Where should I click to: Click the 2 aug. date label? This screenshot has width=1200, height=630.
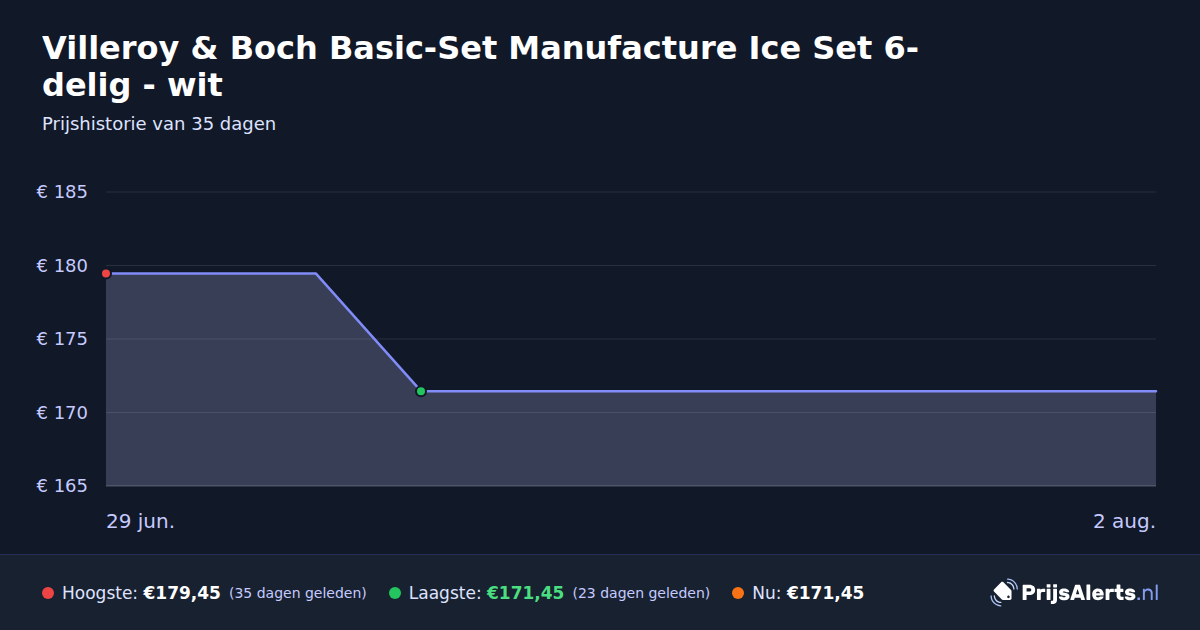click(1124, 522)
